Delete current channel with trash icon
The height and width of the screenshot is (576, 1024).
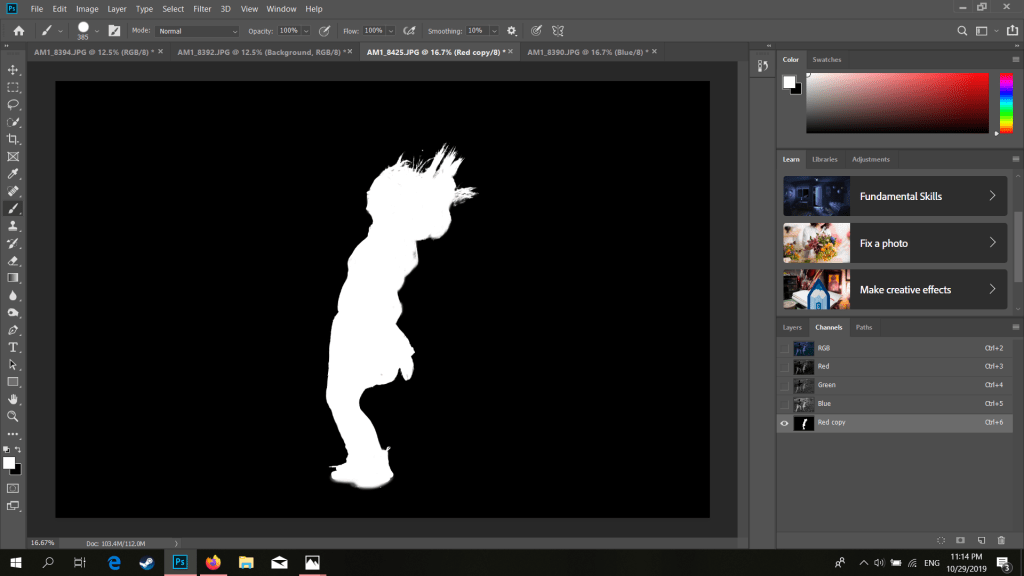pyautogui.click(x=1001, y=540)
